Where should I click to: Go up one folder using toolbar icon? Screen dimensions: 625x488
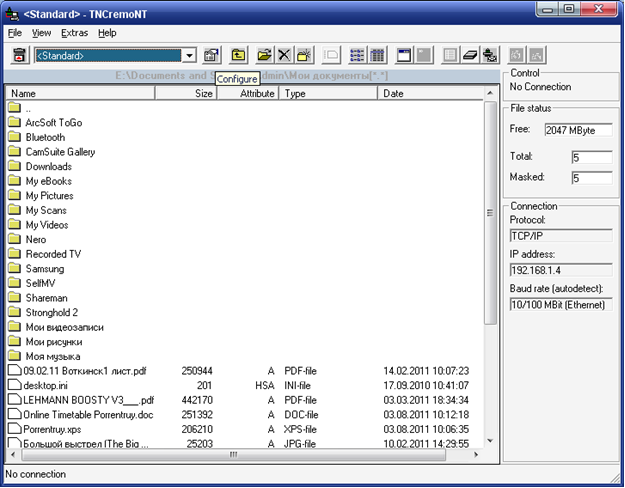tap(238, 56)
